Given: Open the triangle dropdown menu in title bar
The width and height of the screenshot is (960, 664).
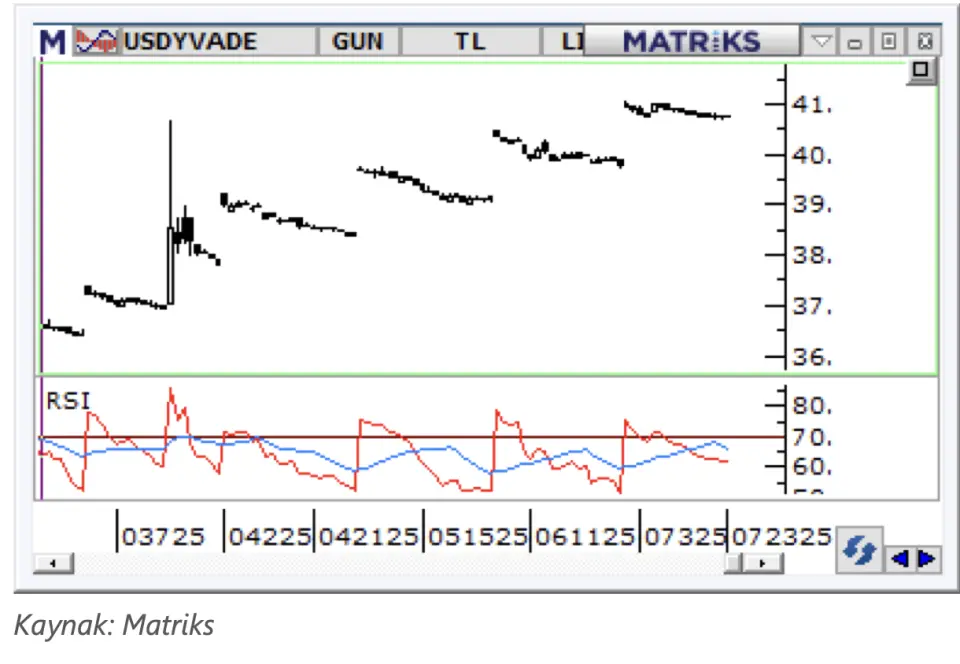Looking at the screenshot, I should point(821,42).
